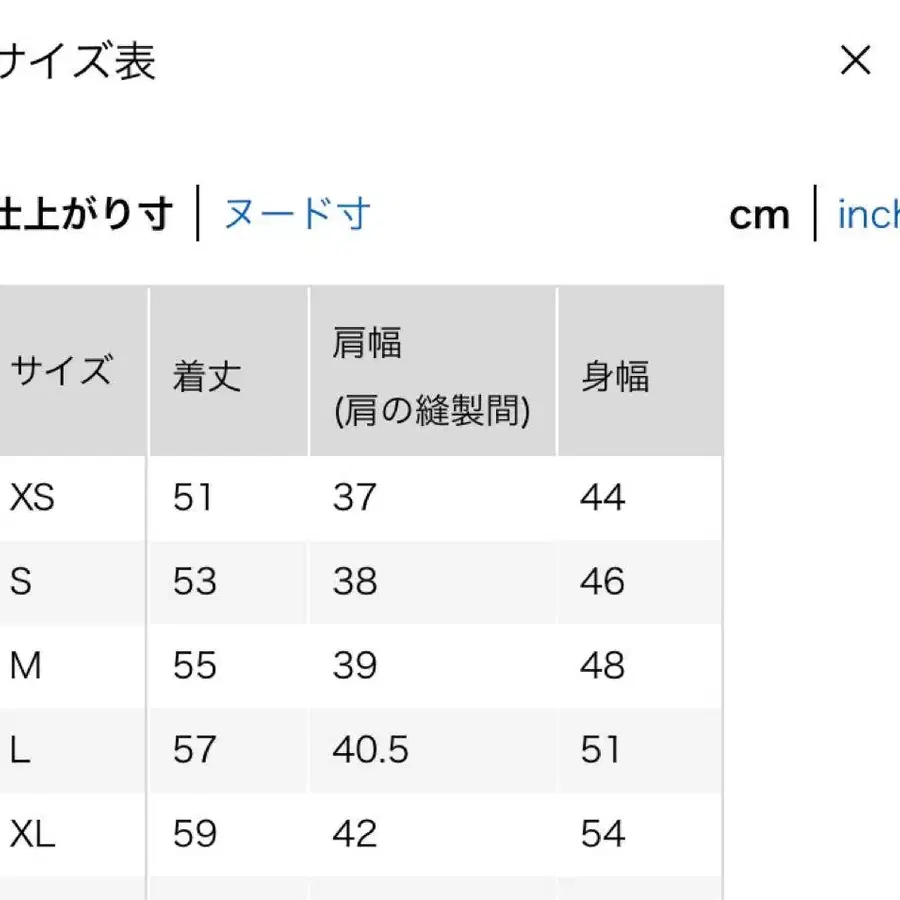Click the 着丈 value 51 for XS
The image size is (900, 900).
193,499
